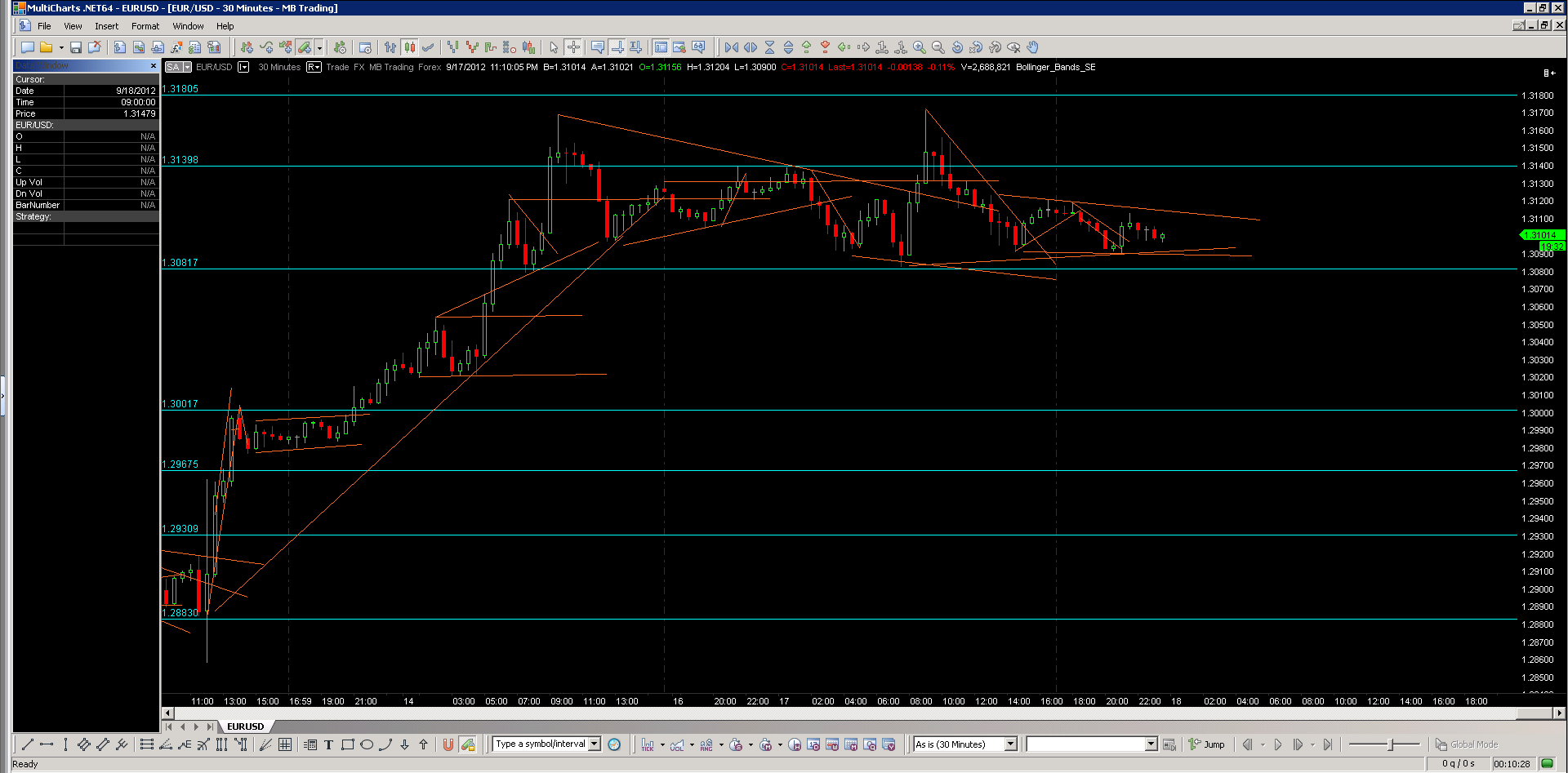Toggle the magnet snap mode icon
The width and height of the screenshot is (1568, 773).
[x=448, y=744]
